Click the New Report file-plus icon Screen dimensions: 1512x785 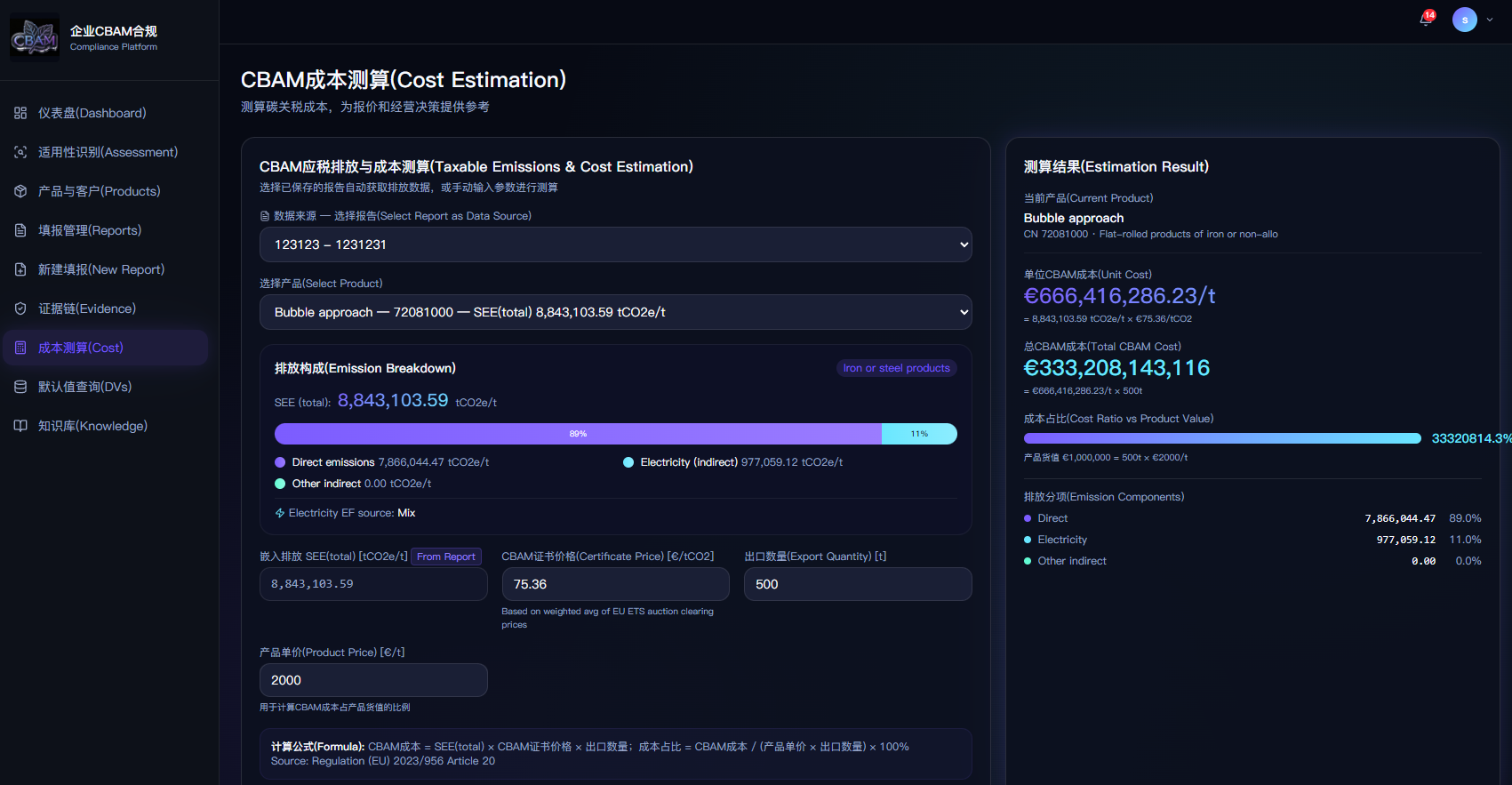(20, 269)
